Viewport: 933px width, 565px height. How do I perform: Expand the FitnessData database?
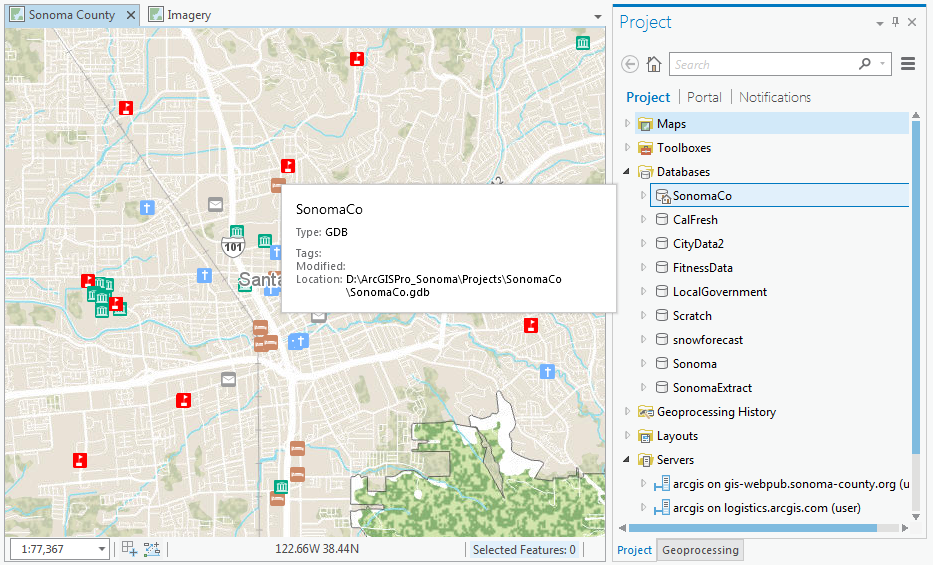(x=643, y=267)
